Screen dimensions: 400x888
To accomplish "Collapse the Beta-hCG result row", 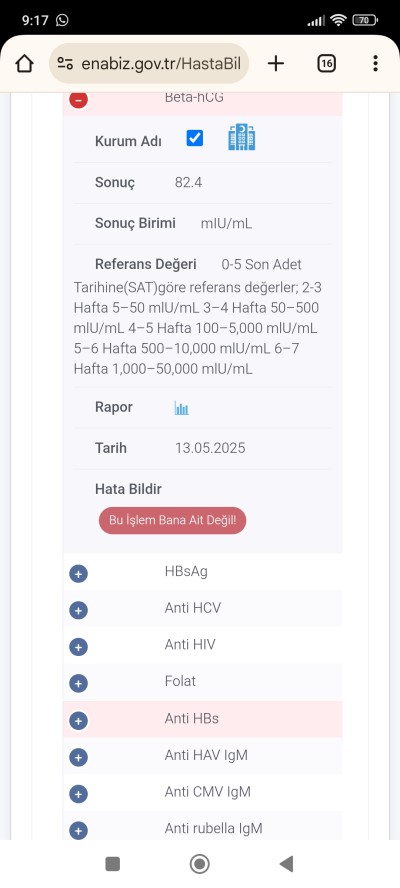I will pos(78,100).
